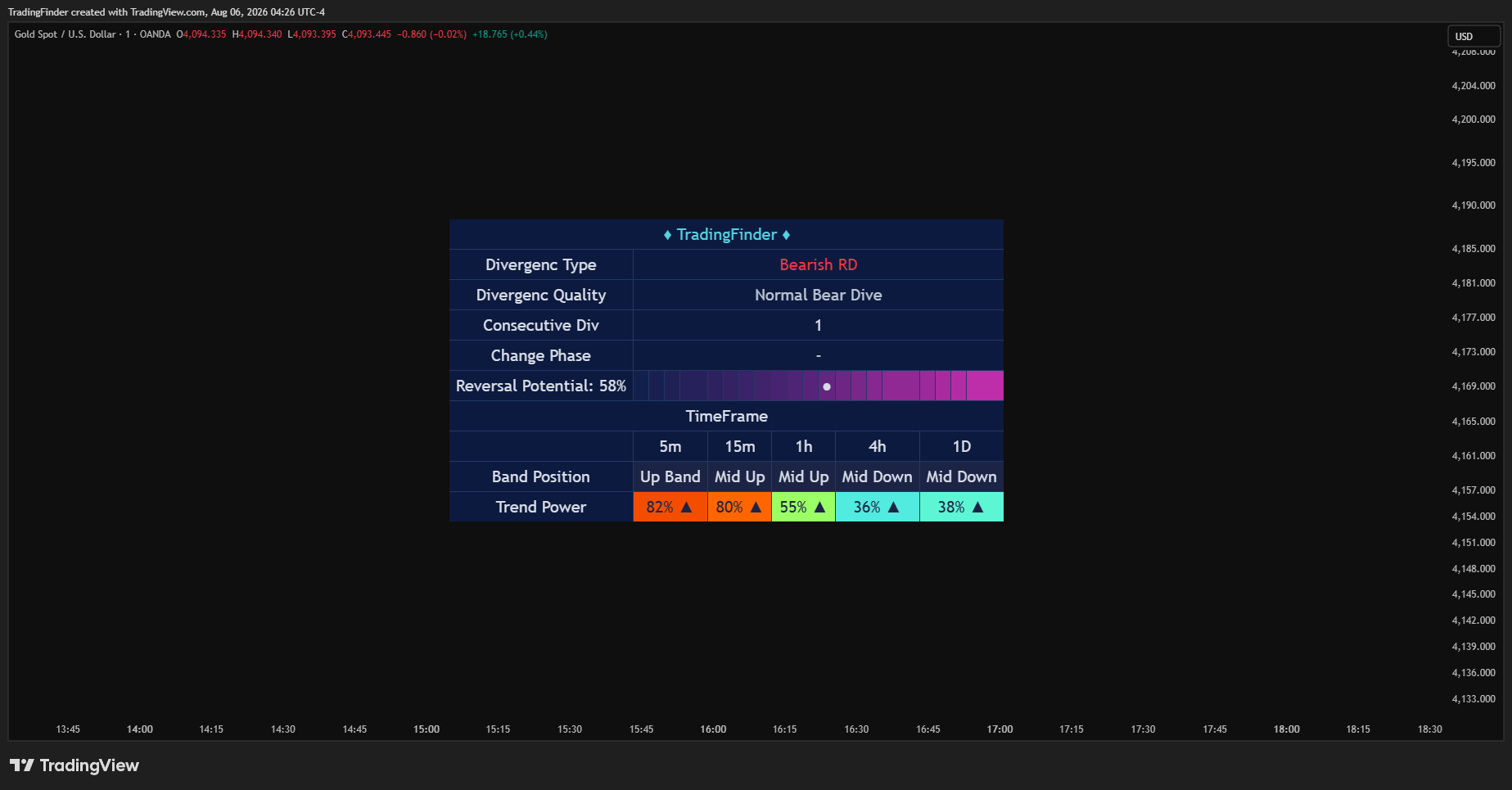Click the Normal Bear Dive value

coord(819,296)
